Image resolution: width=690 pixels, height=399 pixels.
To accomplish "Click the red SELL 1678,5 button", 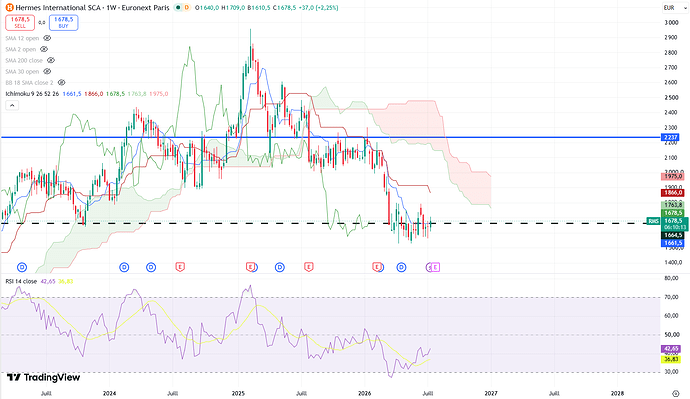I will click(20, 22).
